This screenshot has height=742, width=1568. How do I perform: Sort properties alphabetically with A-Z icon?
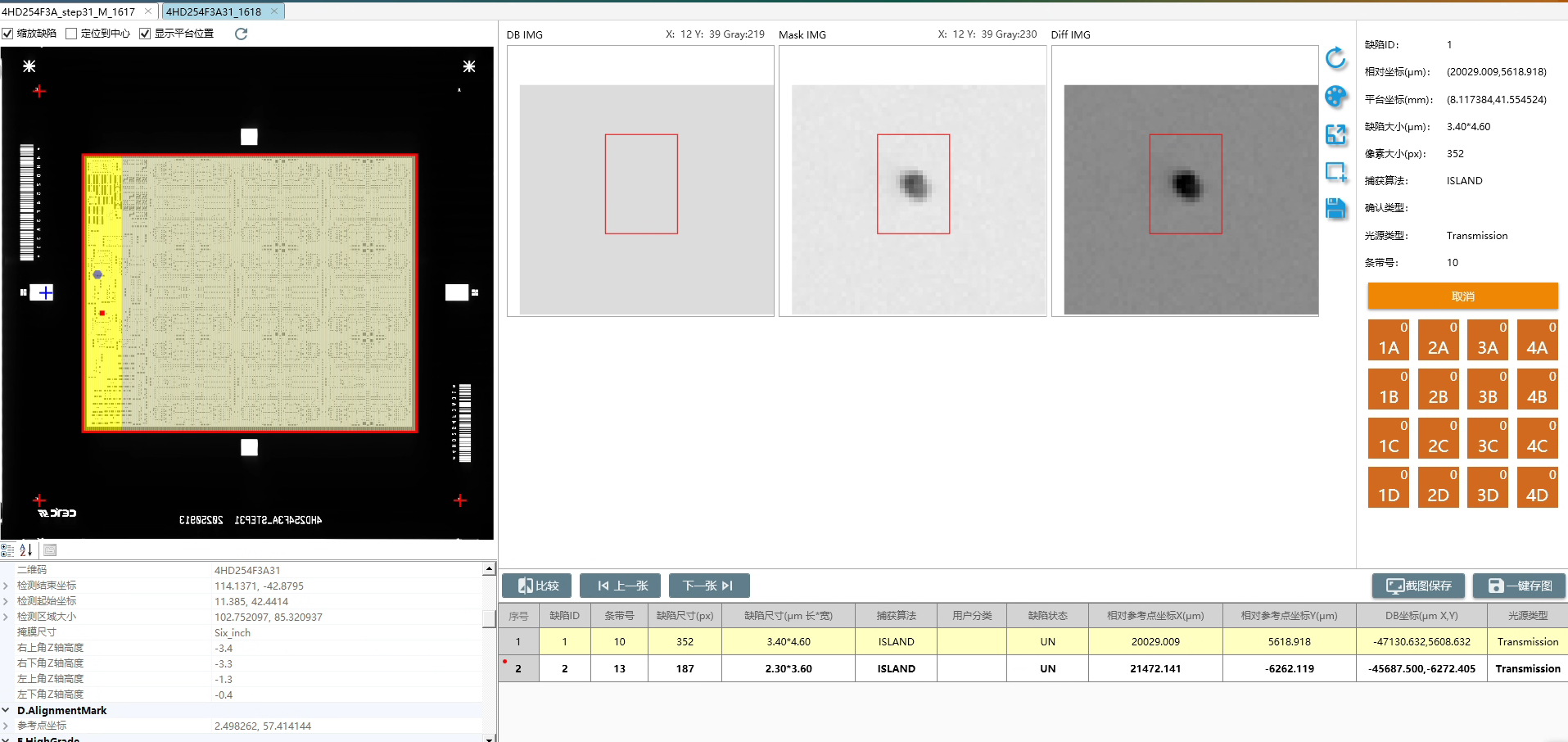tap(26, 550)
